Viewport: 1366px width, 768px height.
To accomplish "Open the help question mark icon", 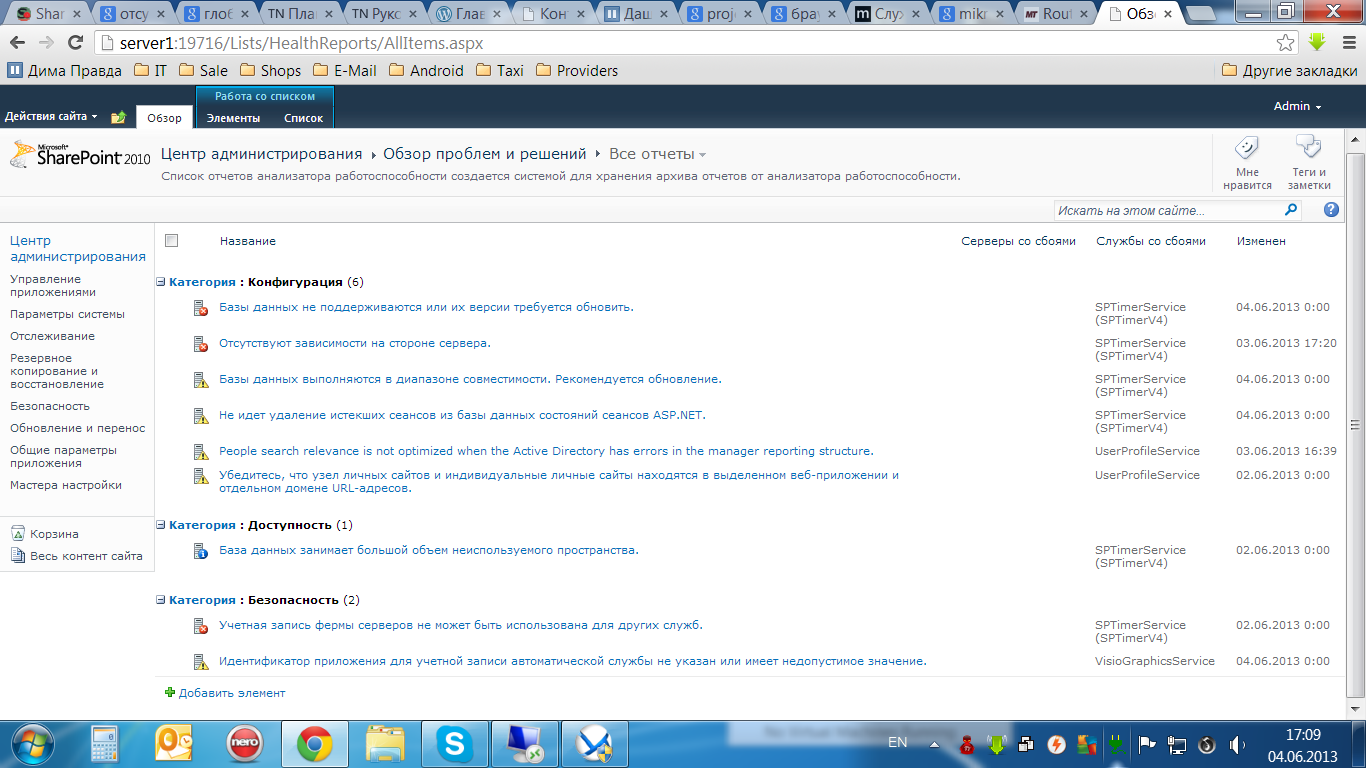I will coord(1331,210).
